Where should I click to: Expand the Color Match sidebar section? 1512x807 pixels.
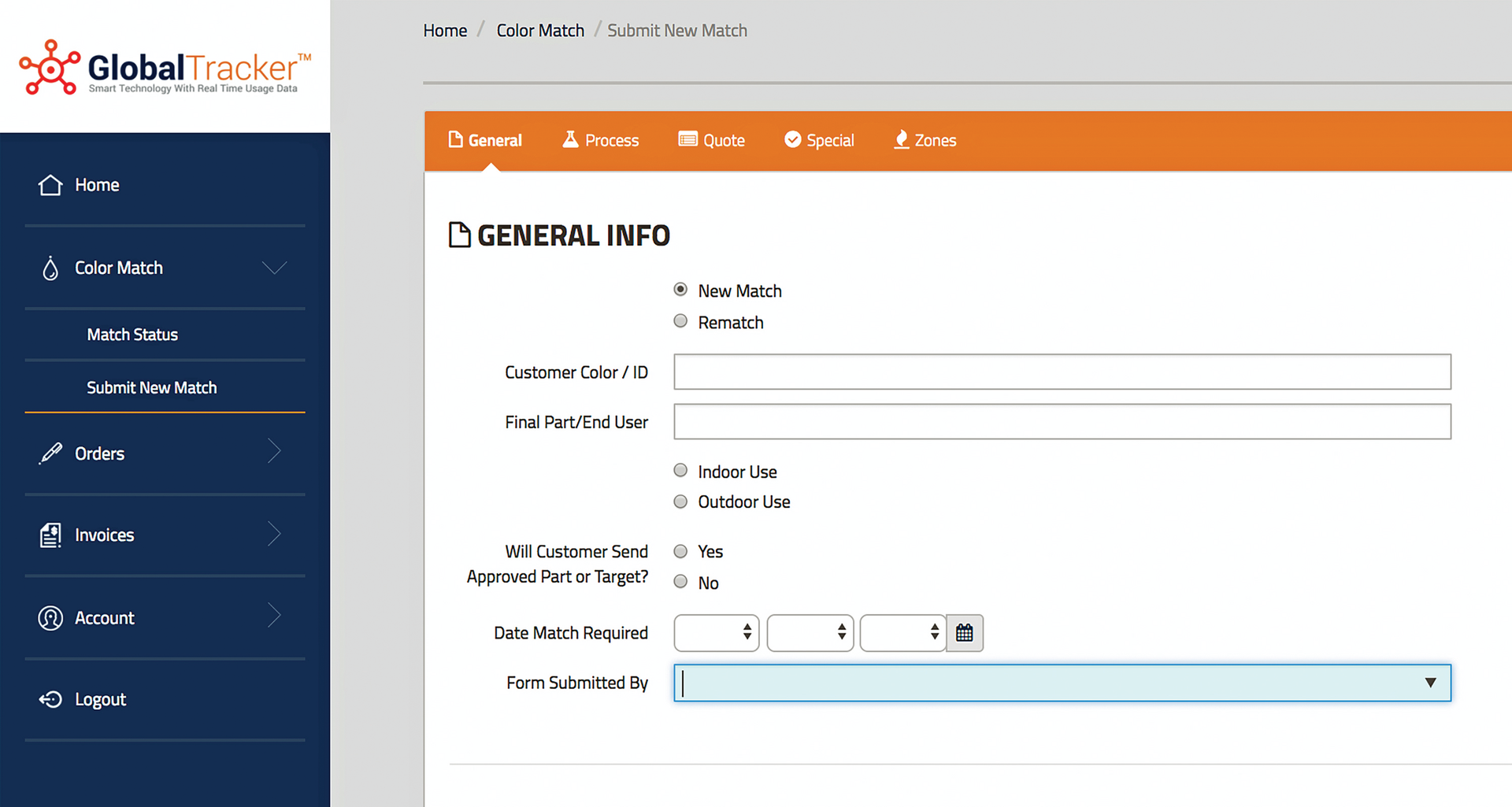(274, 268)
